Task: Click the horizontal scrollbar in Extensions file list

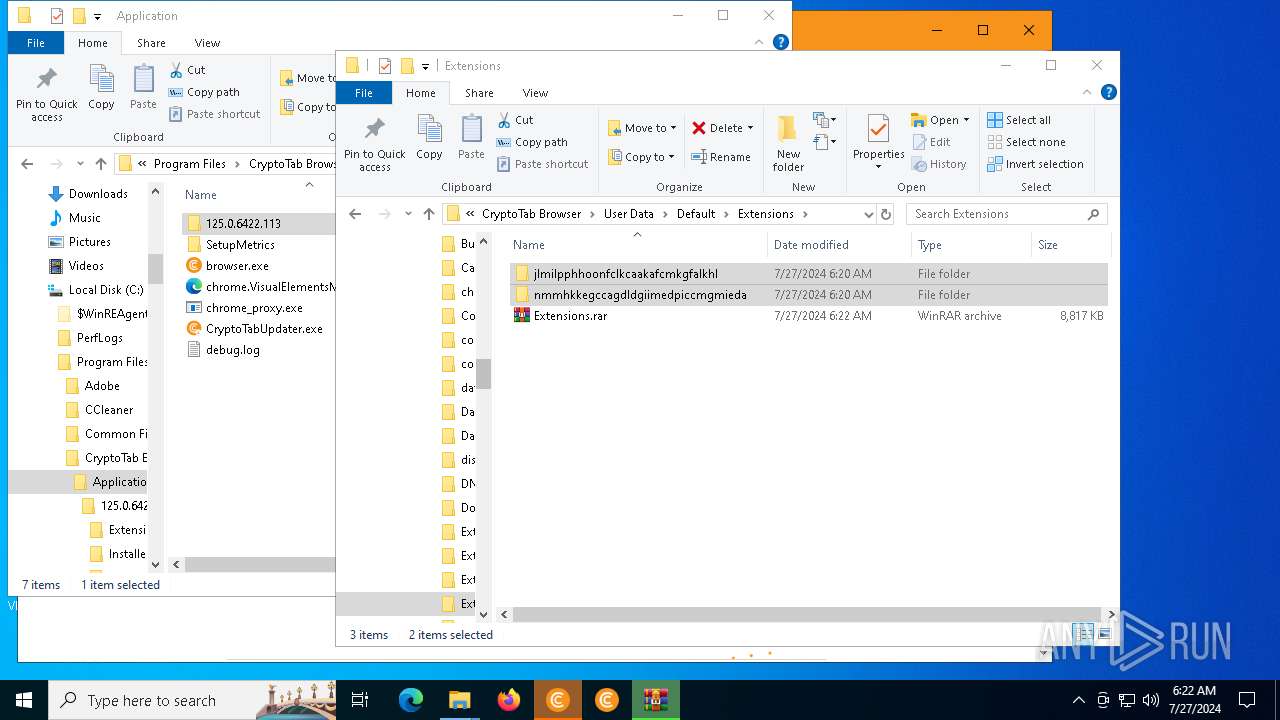Action: (805, 614)
